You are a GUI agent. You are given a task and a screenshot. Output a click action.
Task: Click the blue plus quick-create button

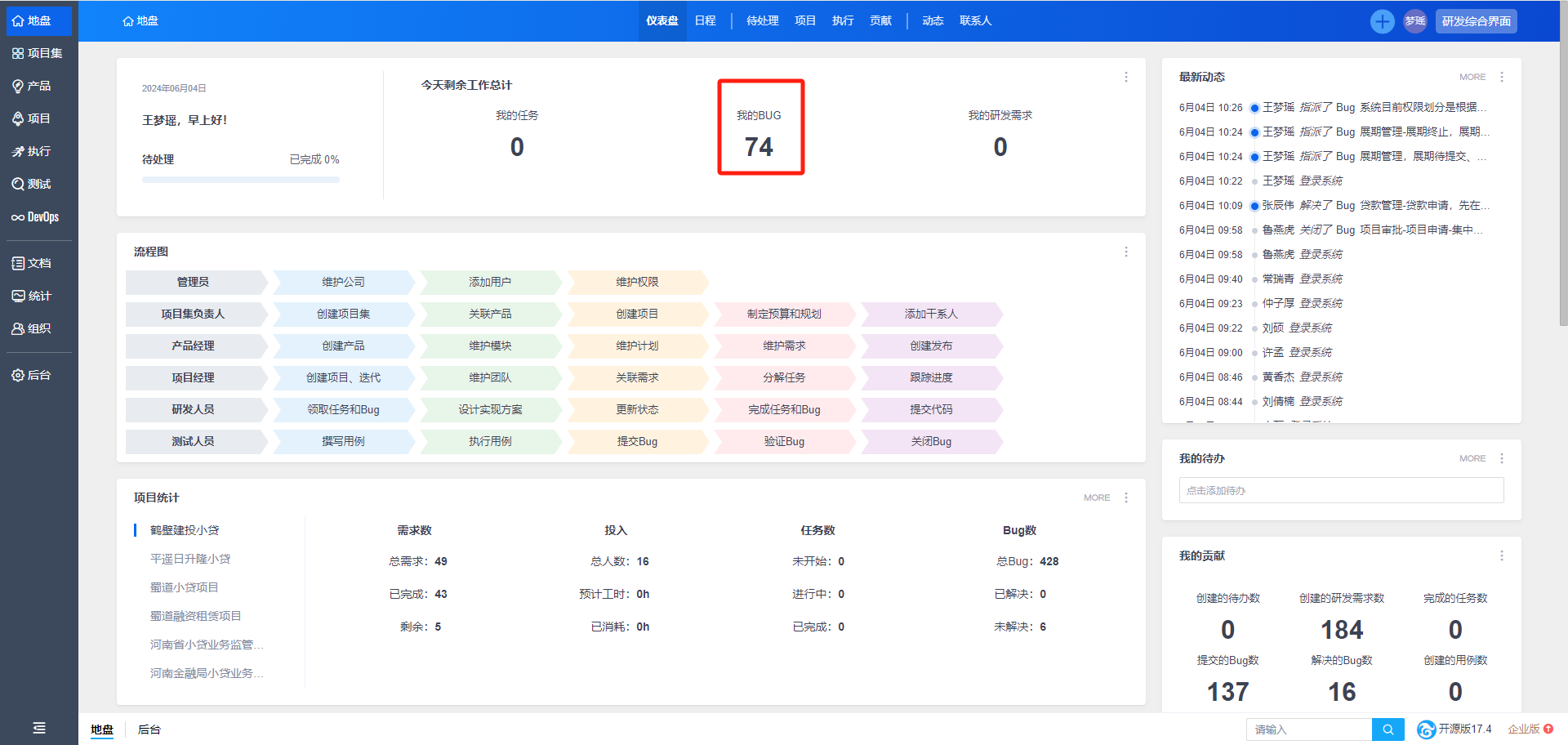coord(1382,21)
